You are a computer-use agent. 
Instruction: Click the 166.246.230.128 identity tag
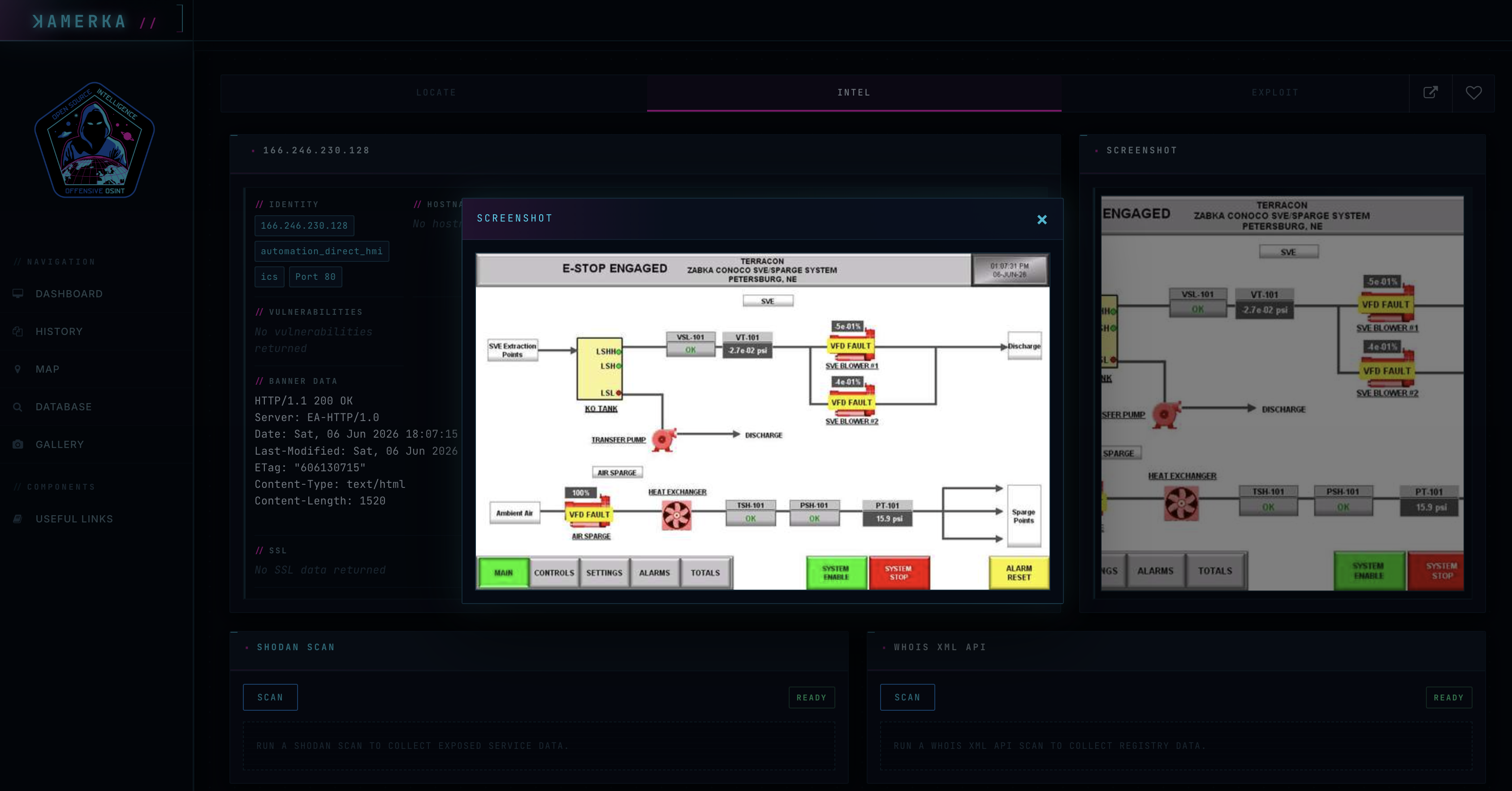(304, 226)
